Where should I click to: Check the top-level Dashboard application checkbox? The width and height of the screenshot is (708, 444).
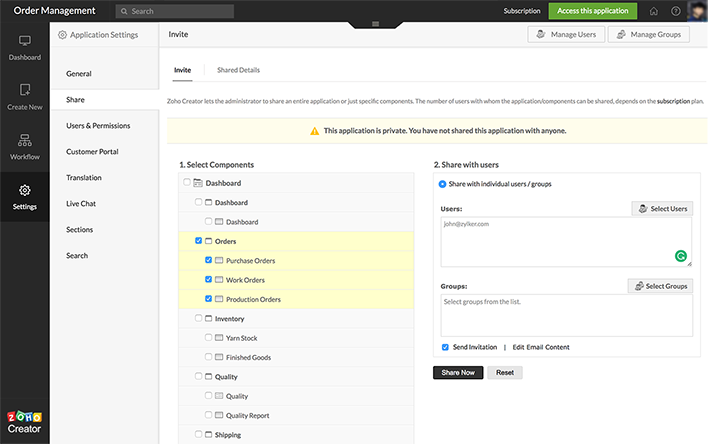pos(186,182)
